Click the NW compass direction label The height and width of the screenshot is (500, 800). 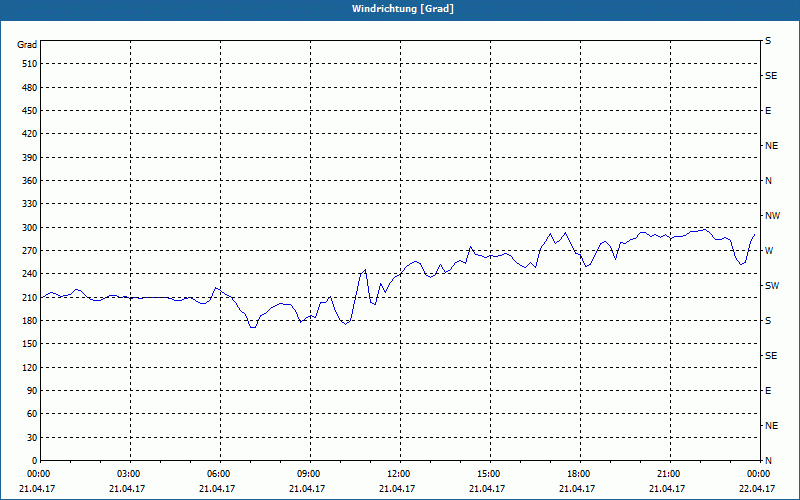click(x=772, y=216)
